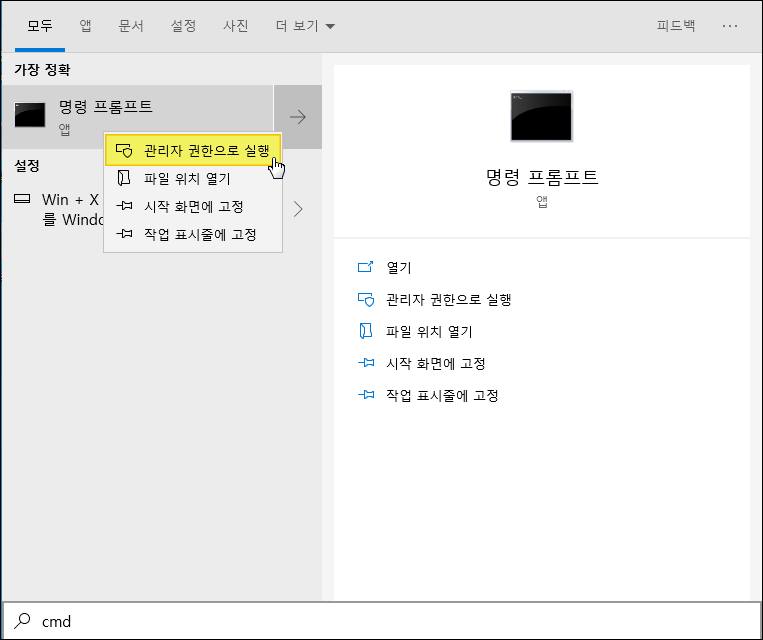This screenshot has height=640, width=763.
Task: Click pin icon beside 작업 표시줄에 고정 in preview pane
Action: (366, 395)
